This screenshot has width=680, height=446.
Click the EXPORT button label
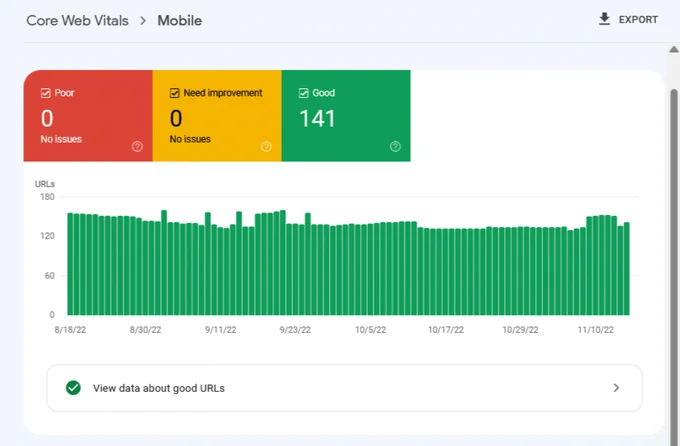638,20
